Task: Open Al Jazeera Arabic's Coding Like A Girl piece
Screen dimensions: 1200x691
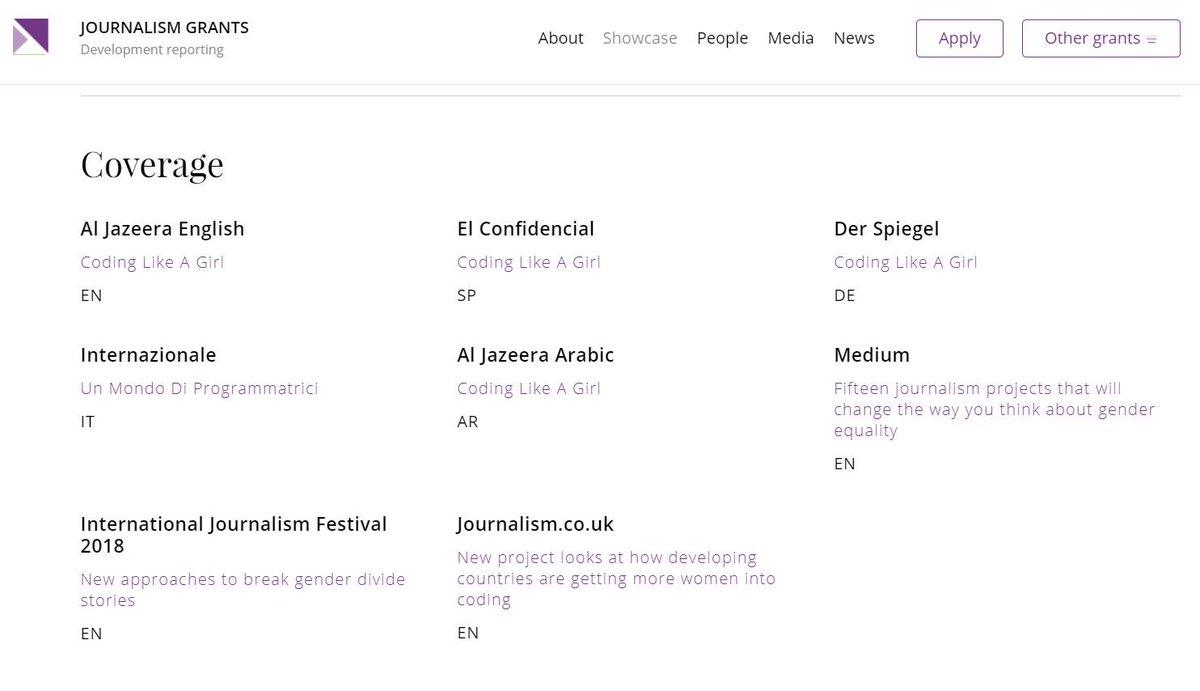Action: click(x=528, y=388)
